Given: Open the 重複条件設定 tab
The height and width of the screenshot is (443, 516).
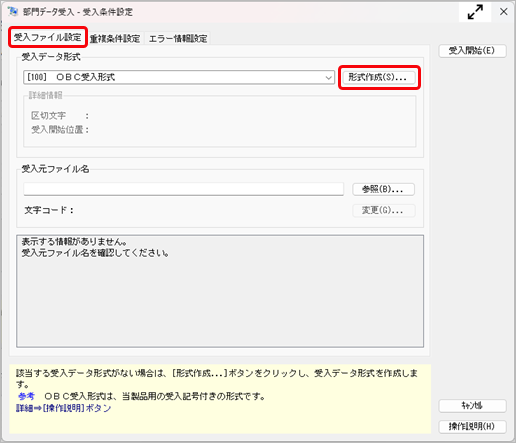Looking at the screenshot, I should [x=115, y=39].
